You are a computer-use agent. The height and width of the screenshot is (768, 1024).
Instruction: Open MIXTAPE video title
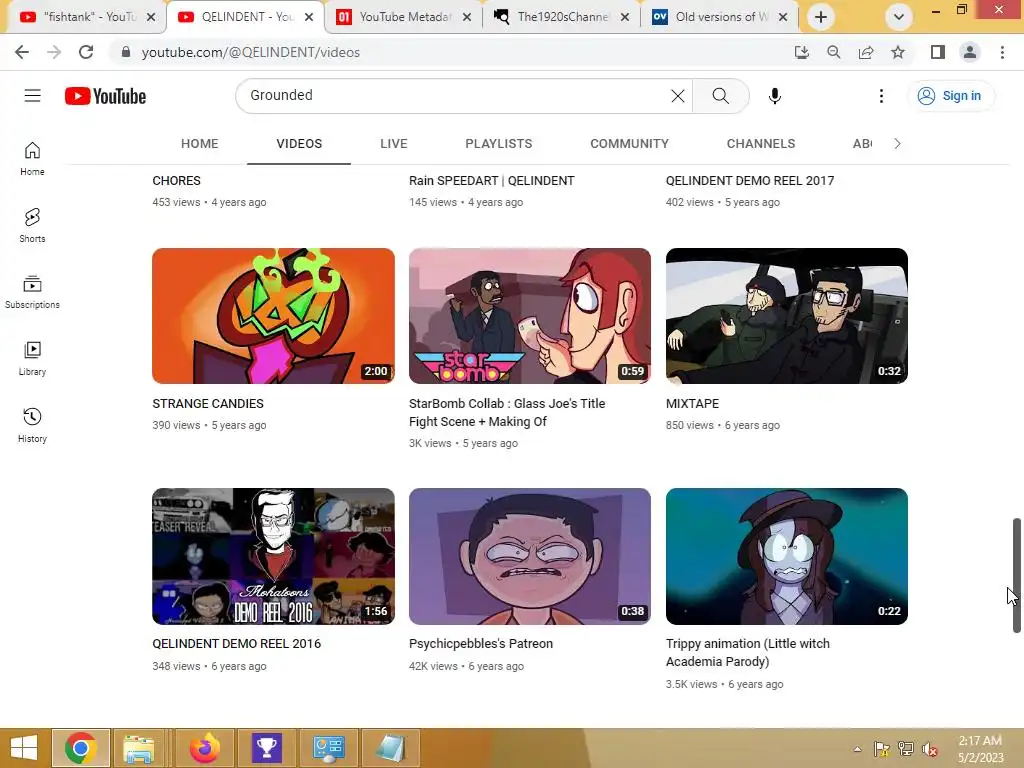(692, 404)
